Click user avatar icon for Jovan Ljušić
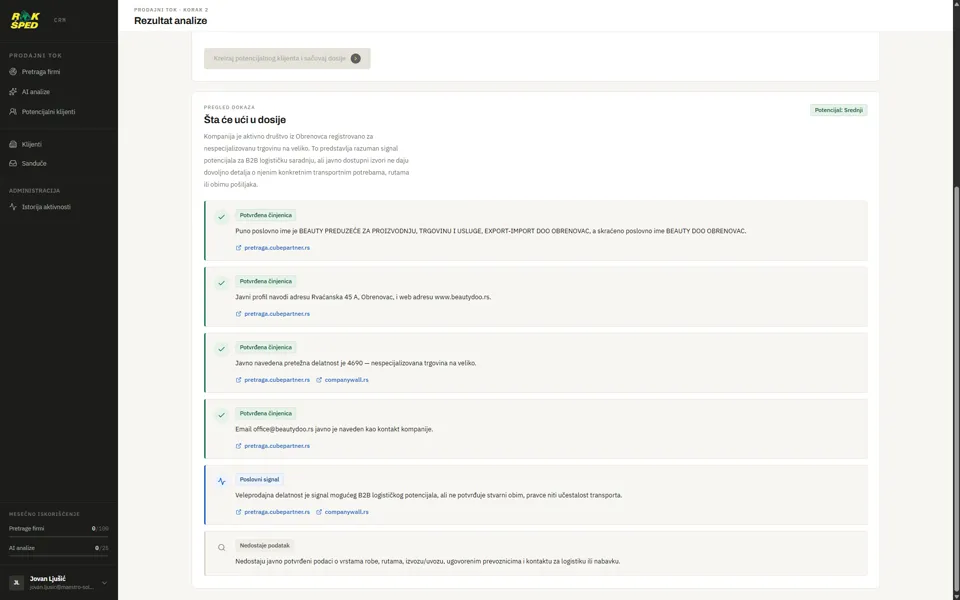 pos(17,582)
